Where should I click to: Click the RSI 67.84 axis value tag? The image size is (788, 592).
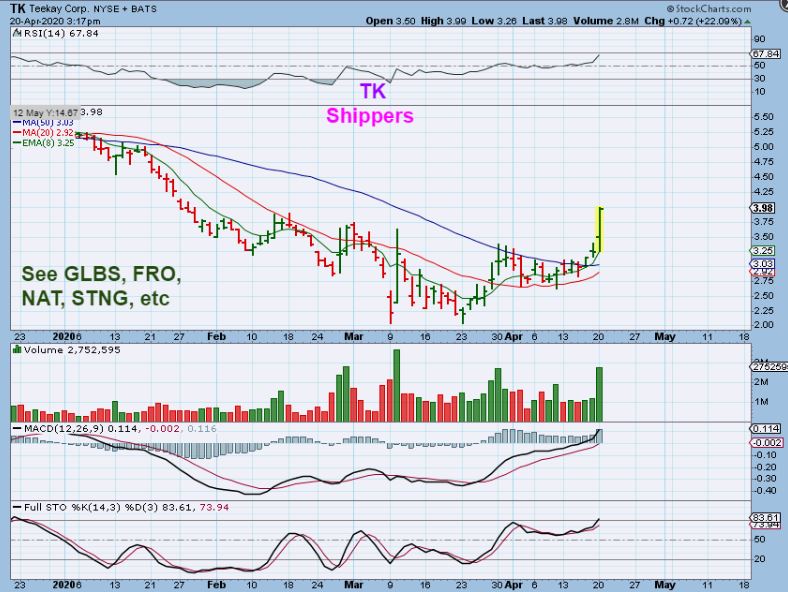click(766, 53)
